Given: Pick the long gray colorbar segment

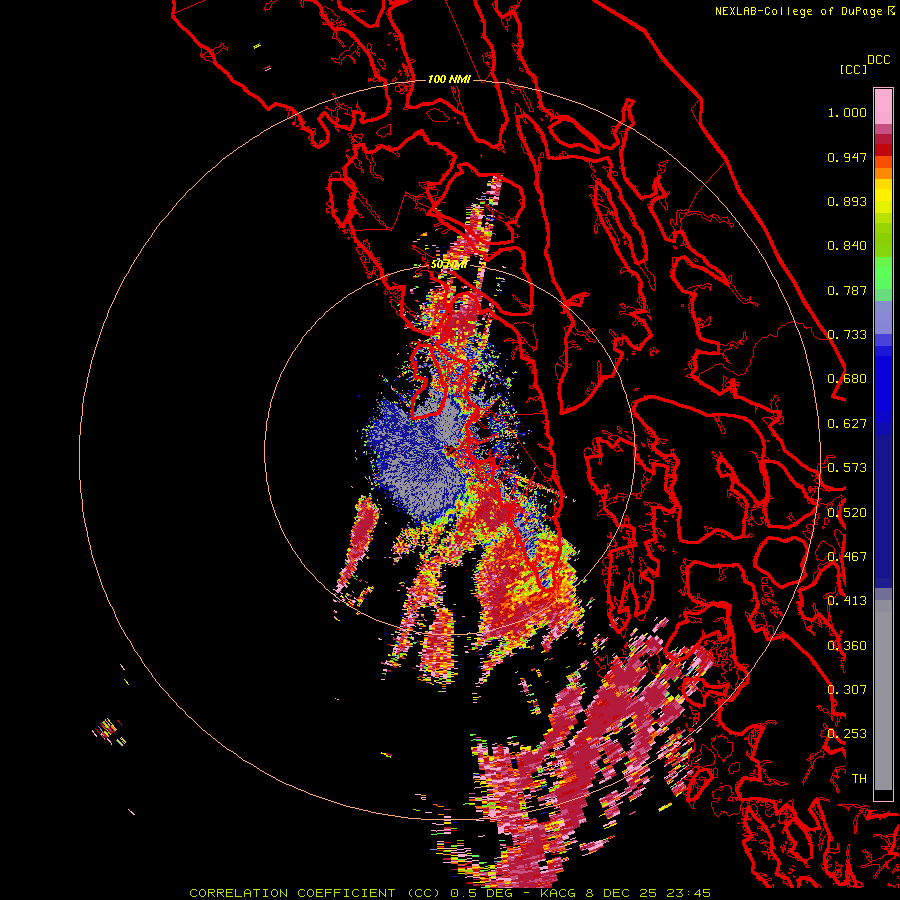Looking at the screenshot, I should (x=883, y=695).
